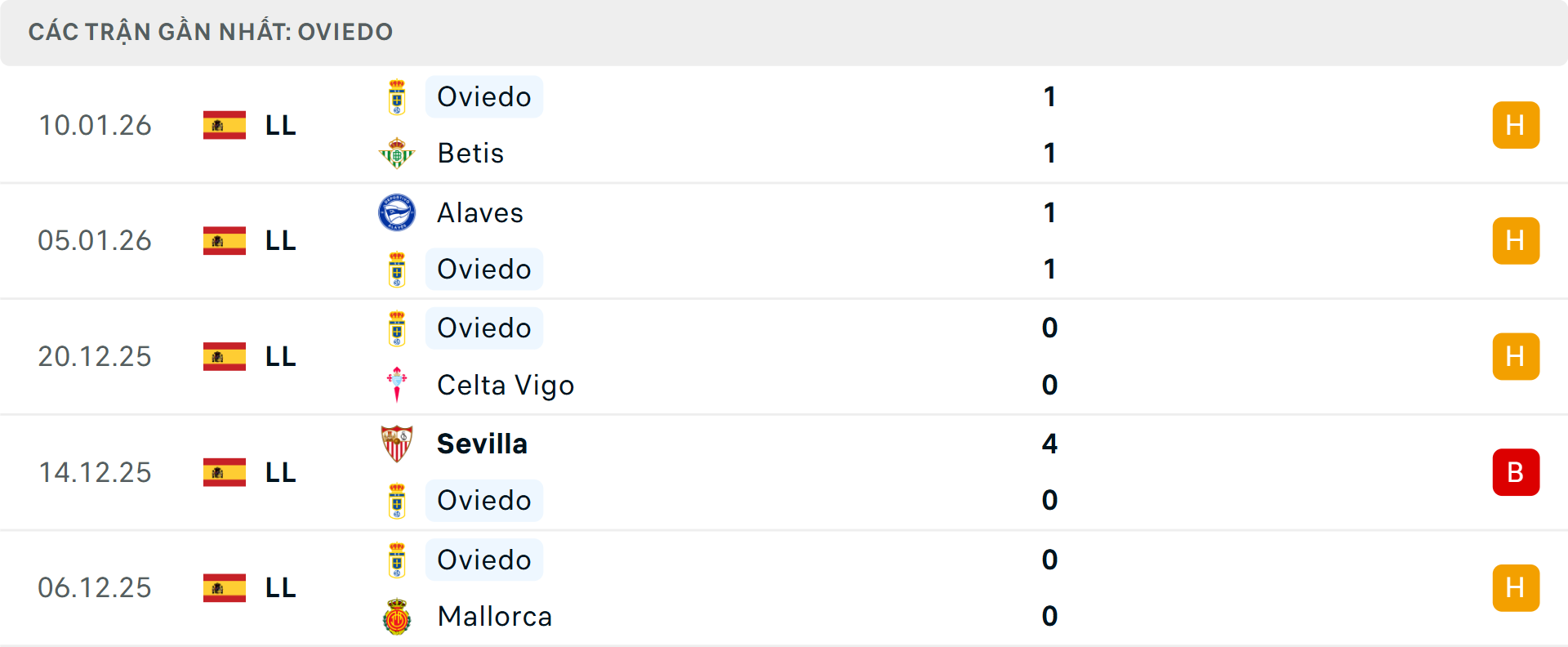Select the Sevilla club logo
The height and width of the screenshot is (647, 1568).
pyautogui.click(x=398, y=444)
